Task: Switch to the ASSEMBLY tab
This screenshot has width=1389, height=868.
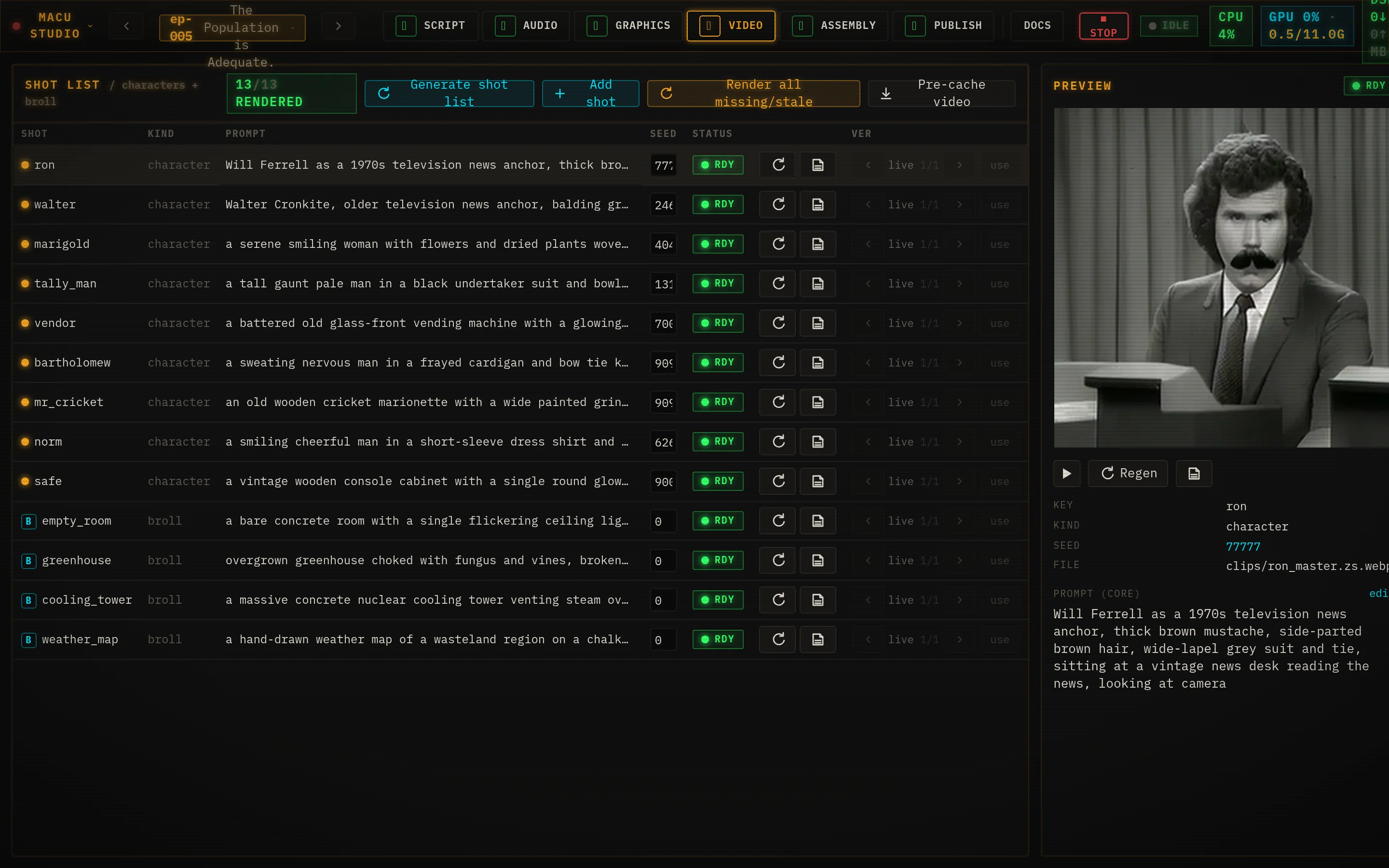Action: pyautogui.click(x=834, y=26)
